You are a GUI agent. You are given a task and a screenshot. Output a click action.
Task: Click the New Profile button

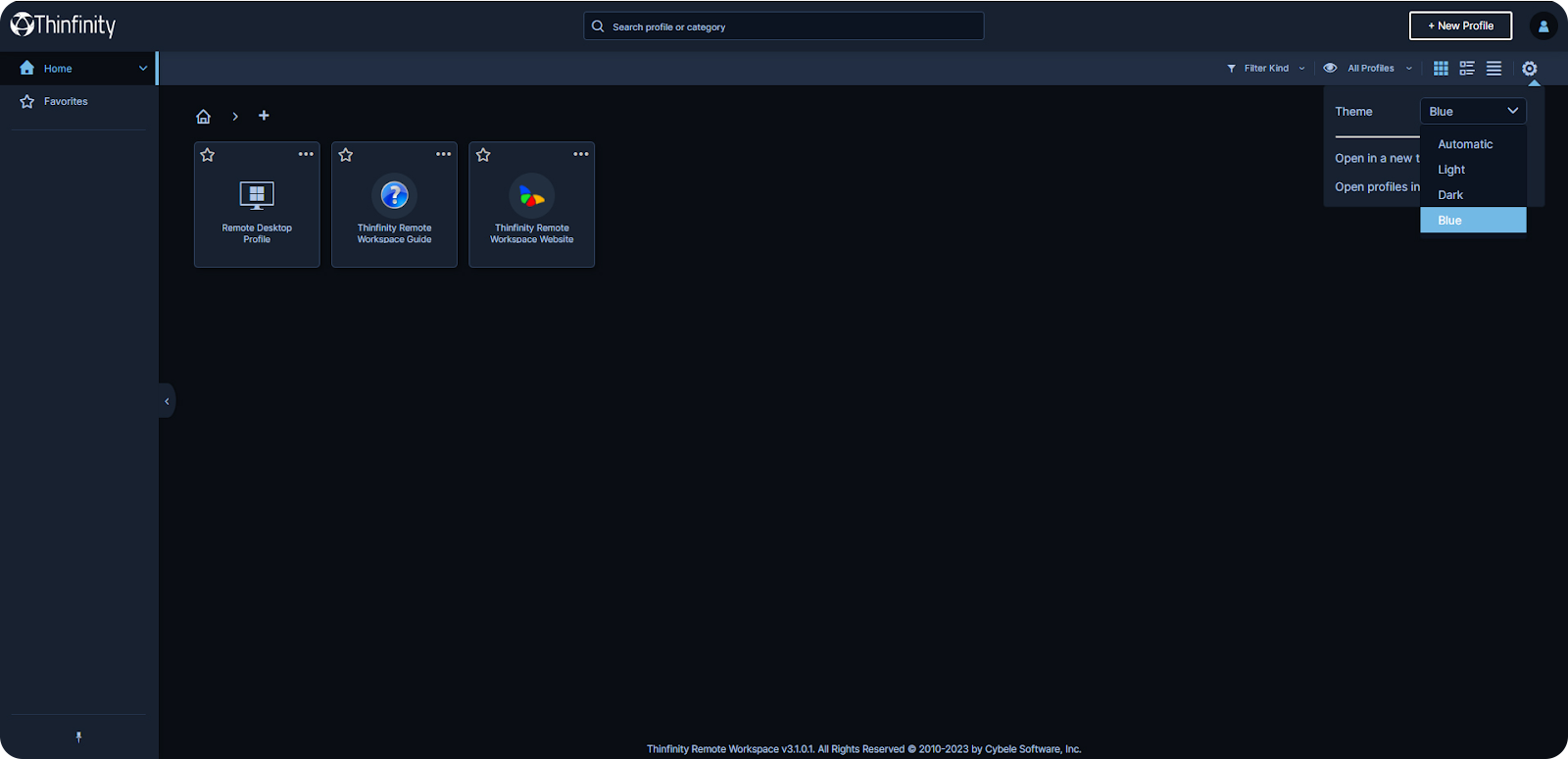(1460, 25)
